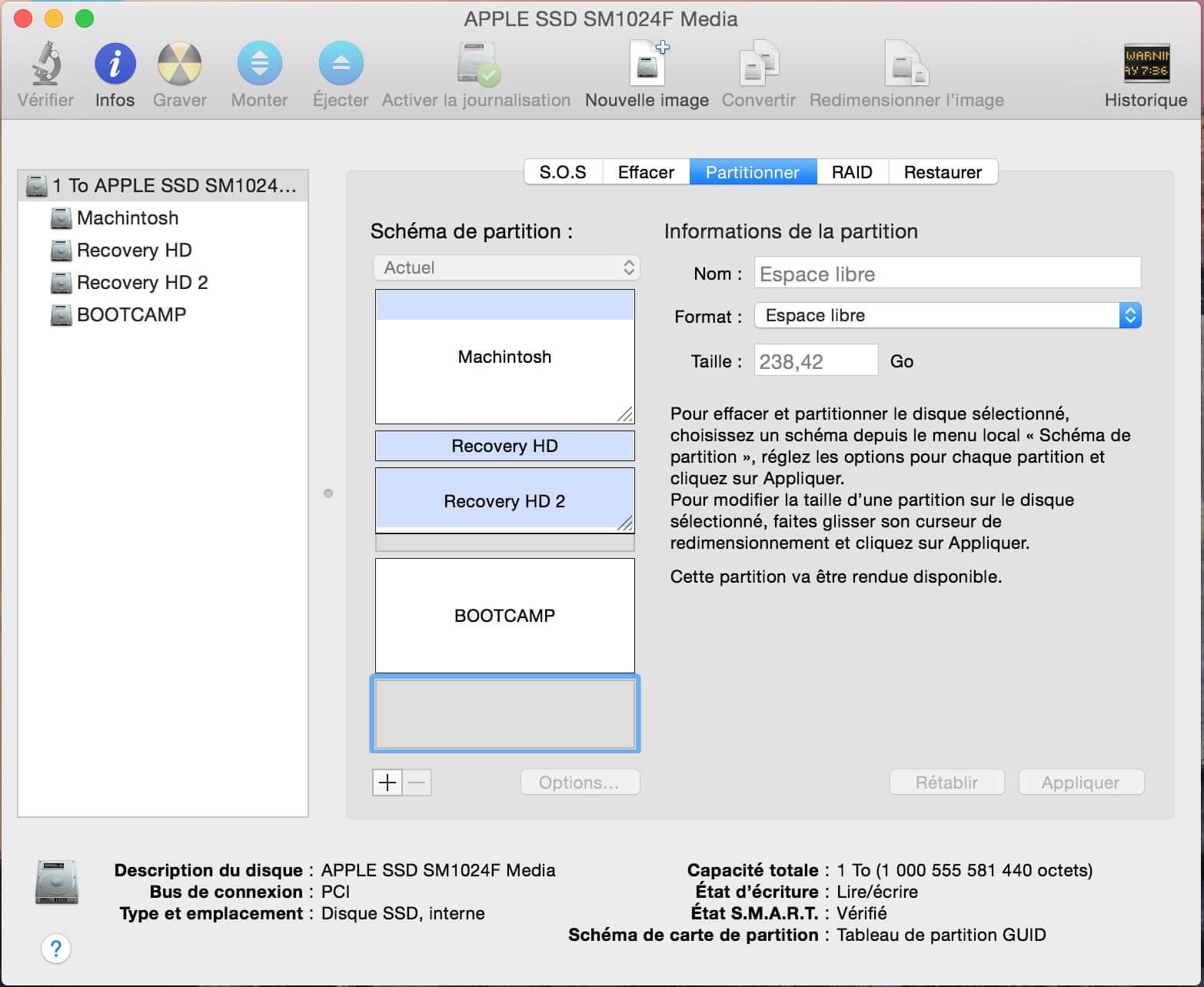Click the Appliquer button

1081,783
